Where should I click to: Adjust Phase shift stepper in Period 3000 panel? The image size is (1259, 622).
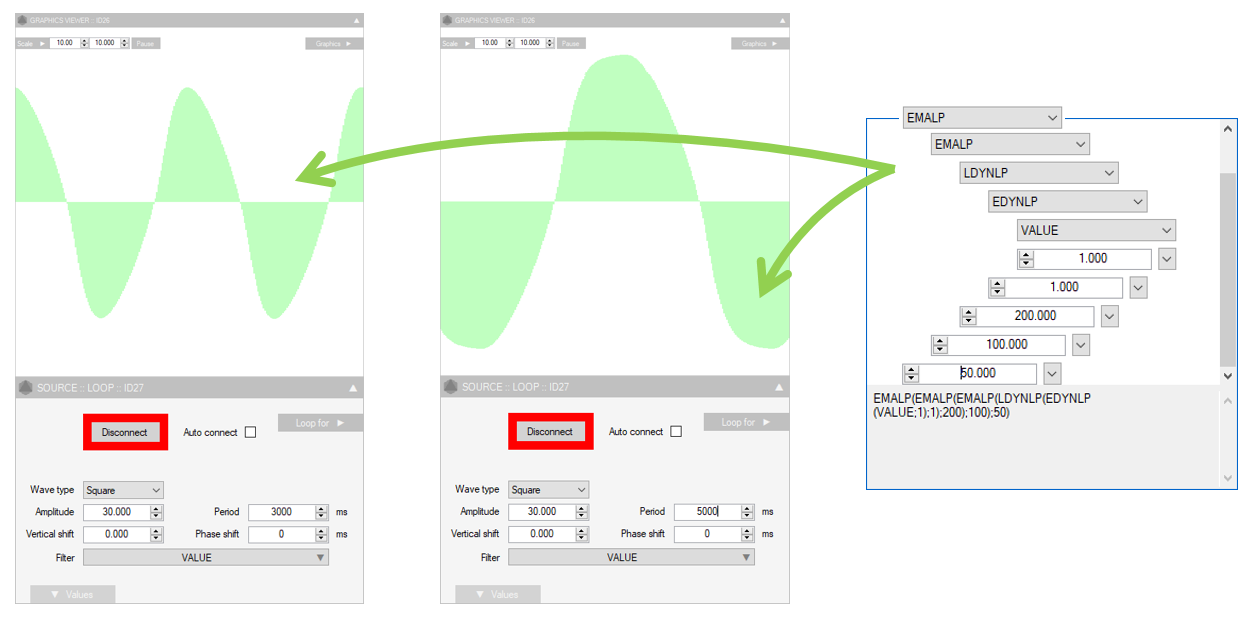[321, 534]
